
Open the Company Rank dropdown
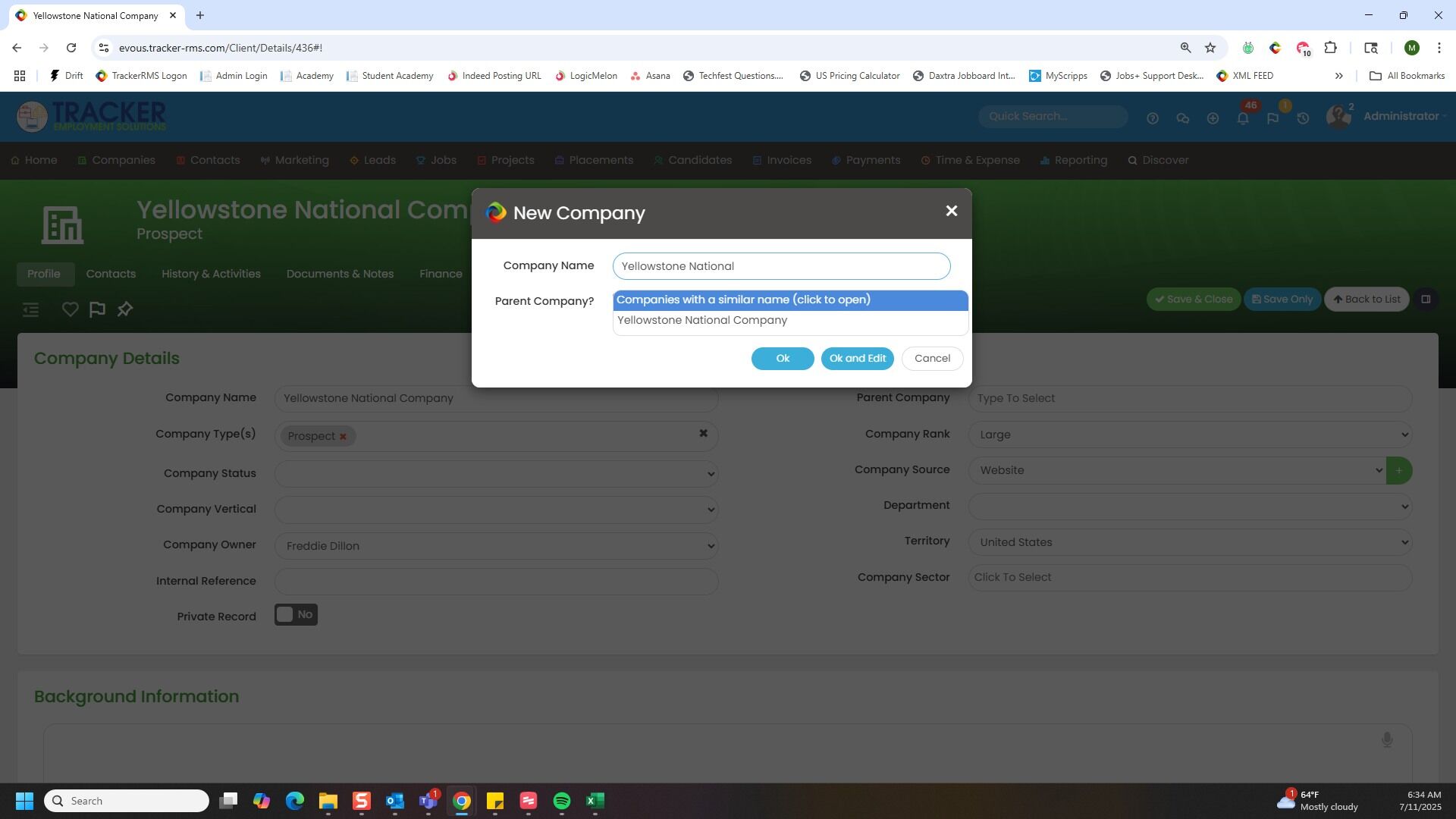click(x=1189, y=435)
